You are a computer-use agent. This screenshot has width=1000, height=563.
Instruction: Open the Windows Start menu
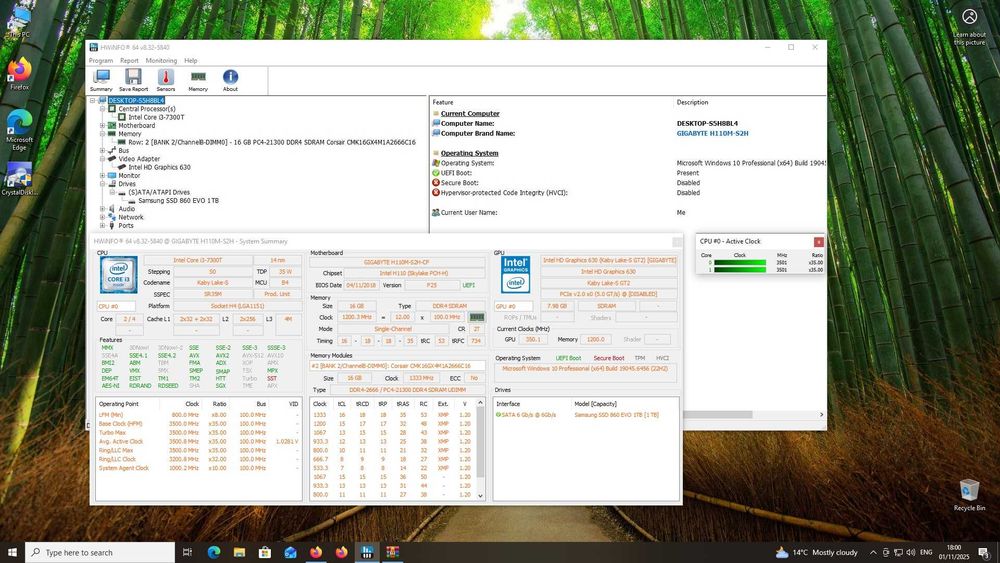pos(11,552)
